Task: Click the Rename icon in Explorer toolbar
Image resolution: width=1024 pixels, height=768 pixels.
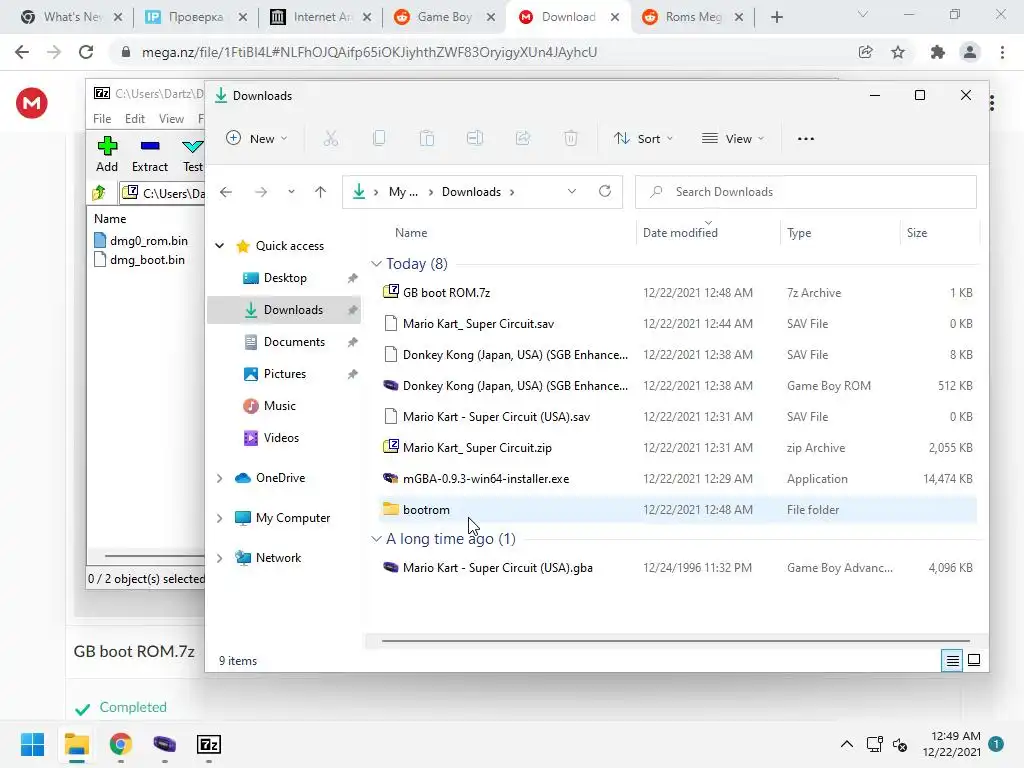Action: pos(475,138)
